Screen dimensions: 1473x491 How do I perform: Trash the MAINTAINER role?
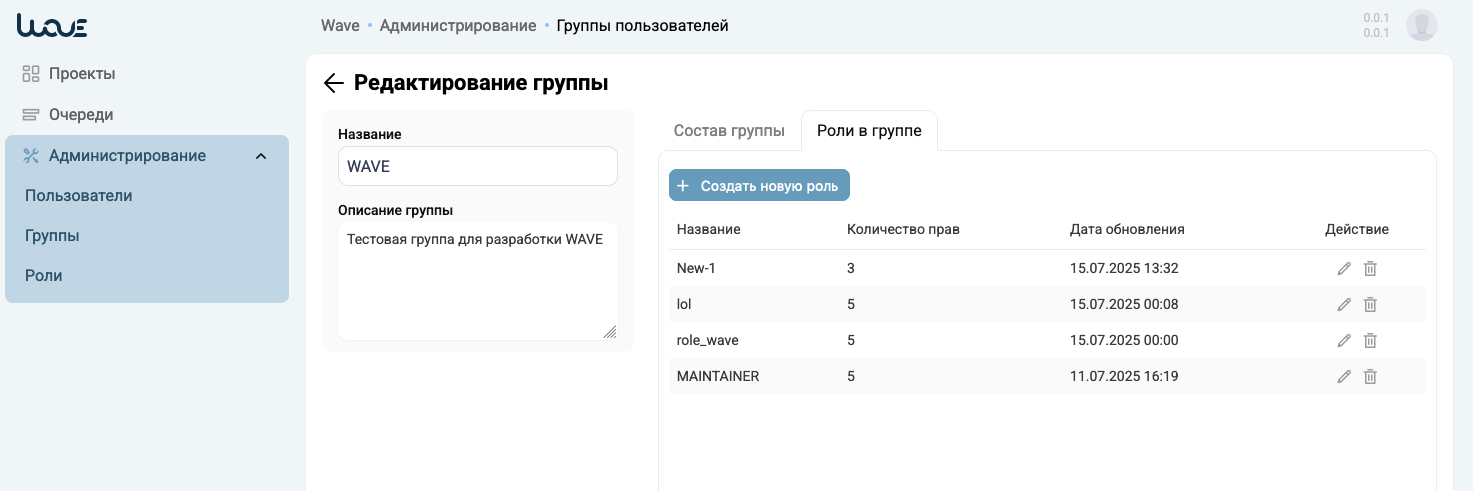(1371, 376)
